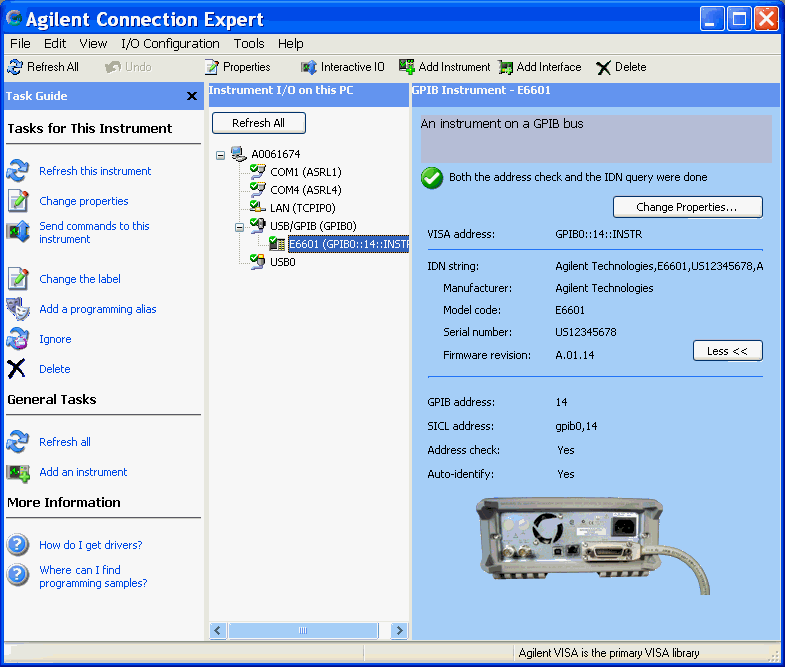Click the Refresh all link
Screen dimensions: 785x667
click(65, 442)
